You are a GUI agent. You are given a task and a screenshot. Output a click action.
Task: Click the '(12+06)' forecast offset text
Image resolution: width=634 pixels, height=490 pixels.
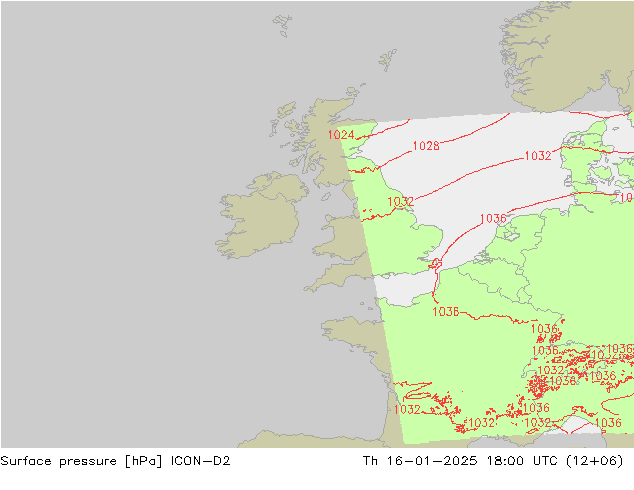pyautogui.click(x=595, y=461)
